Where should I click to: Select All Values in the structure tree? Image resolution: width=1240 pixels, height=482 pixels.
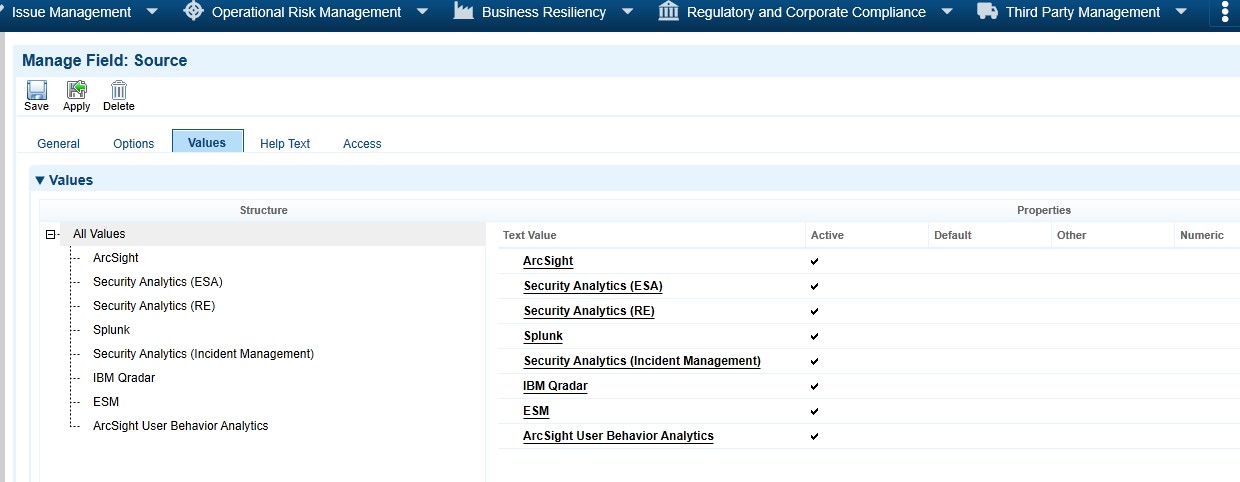click(x=99, y=234)
